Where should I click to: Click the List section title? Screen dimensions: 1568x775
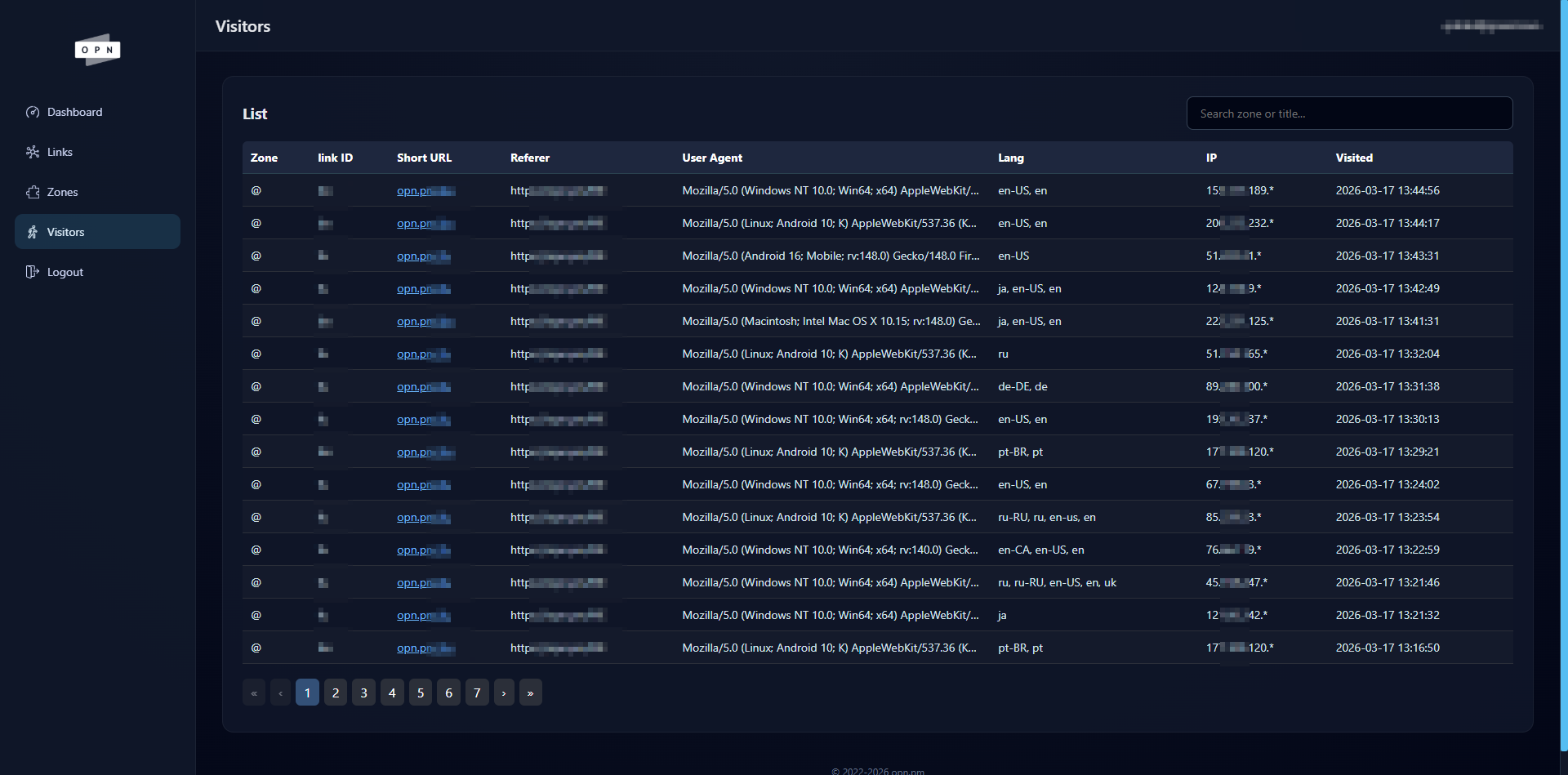click(x=255, y=114)
